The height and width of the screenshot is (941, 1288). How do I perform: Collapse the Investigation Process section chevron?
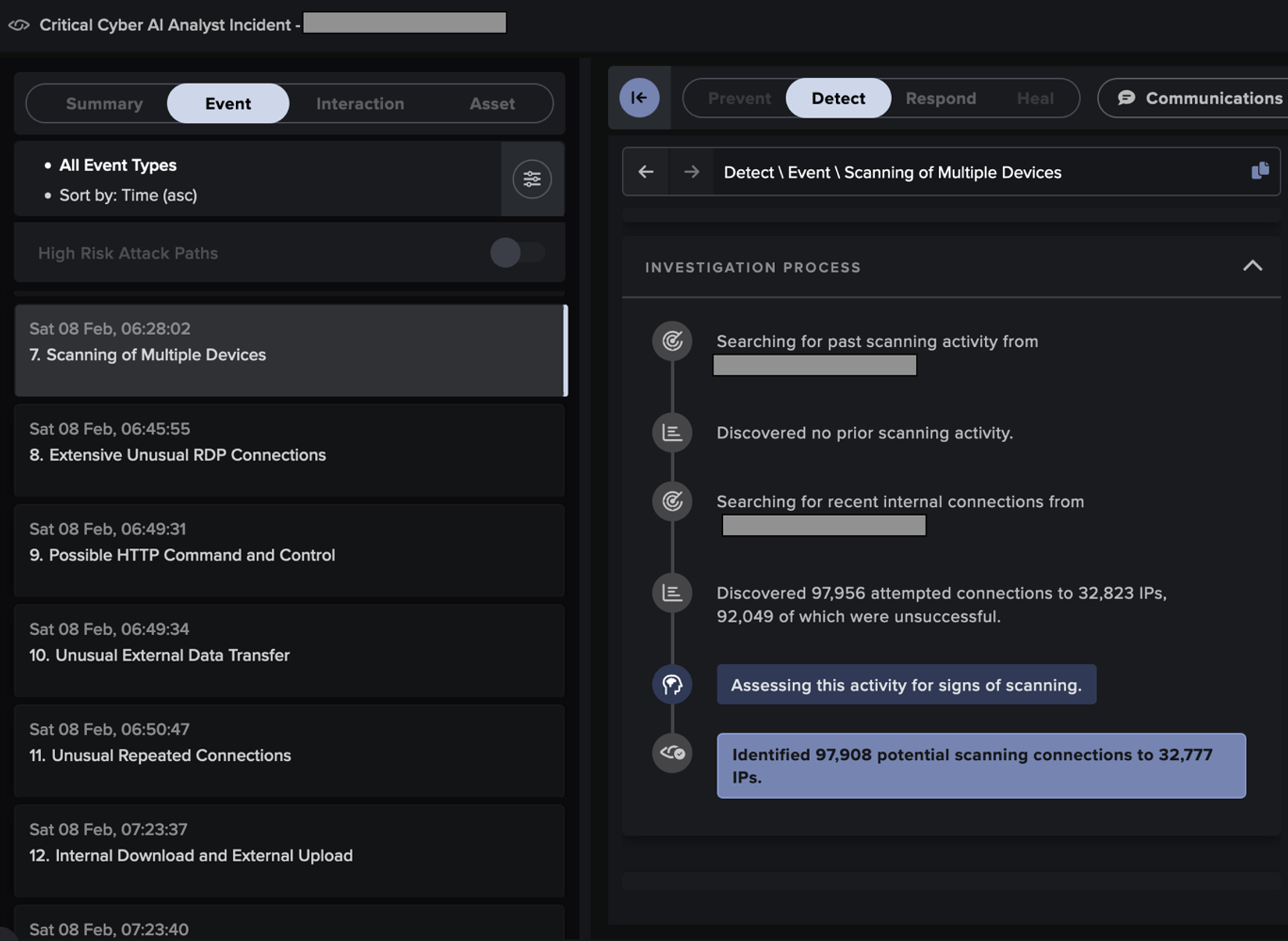click(1252, 266)
